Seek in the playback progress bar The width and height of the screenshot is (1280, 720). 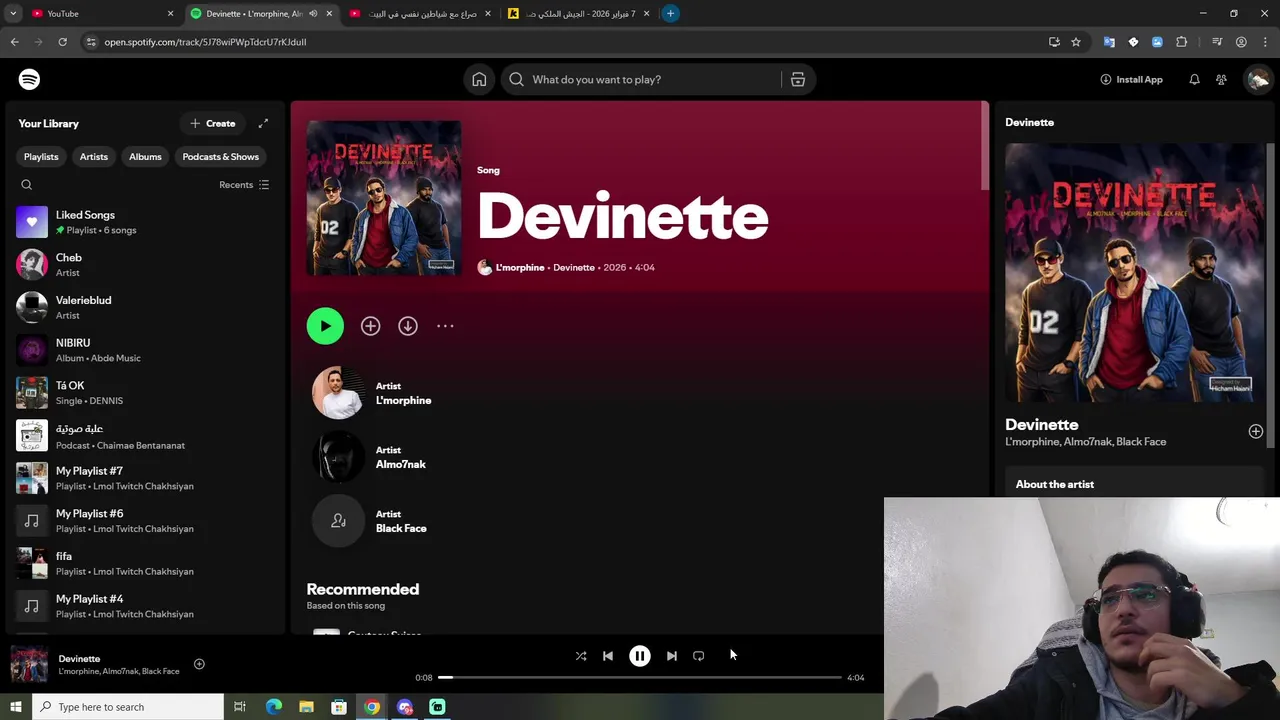(640, 677)
